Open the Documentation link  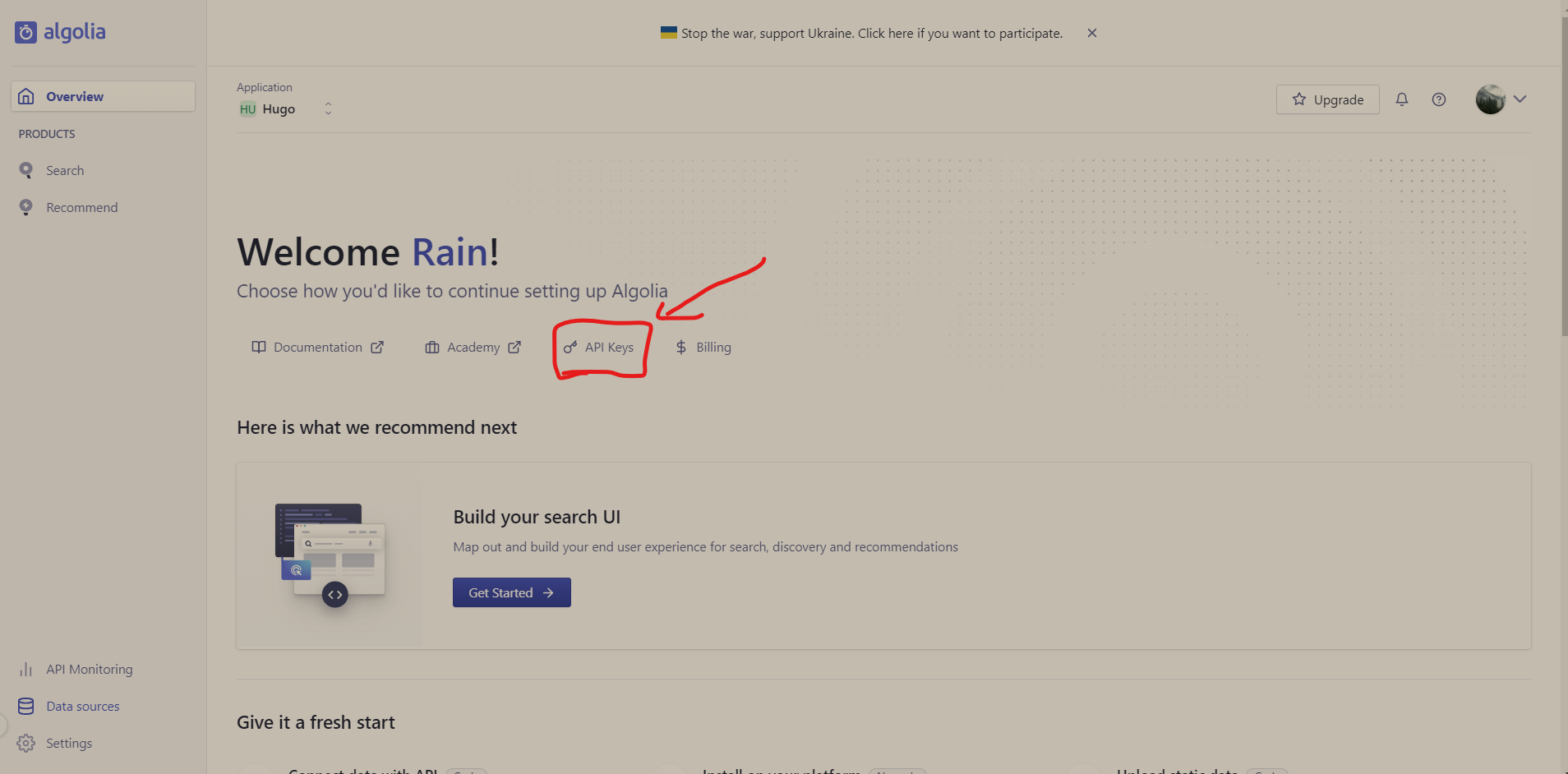[318, 348]
